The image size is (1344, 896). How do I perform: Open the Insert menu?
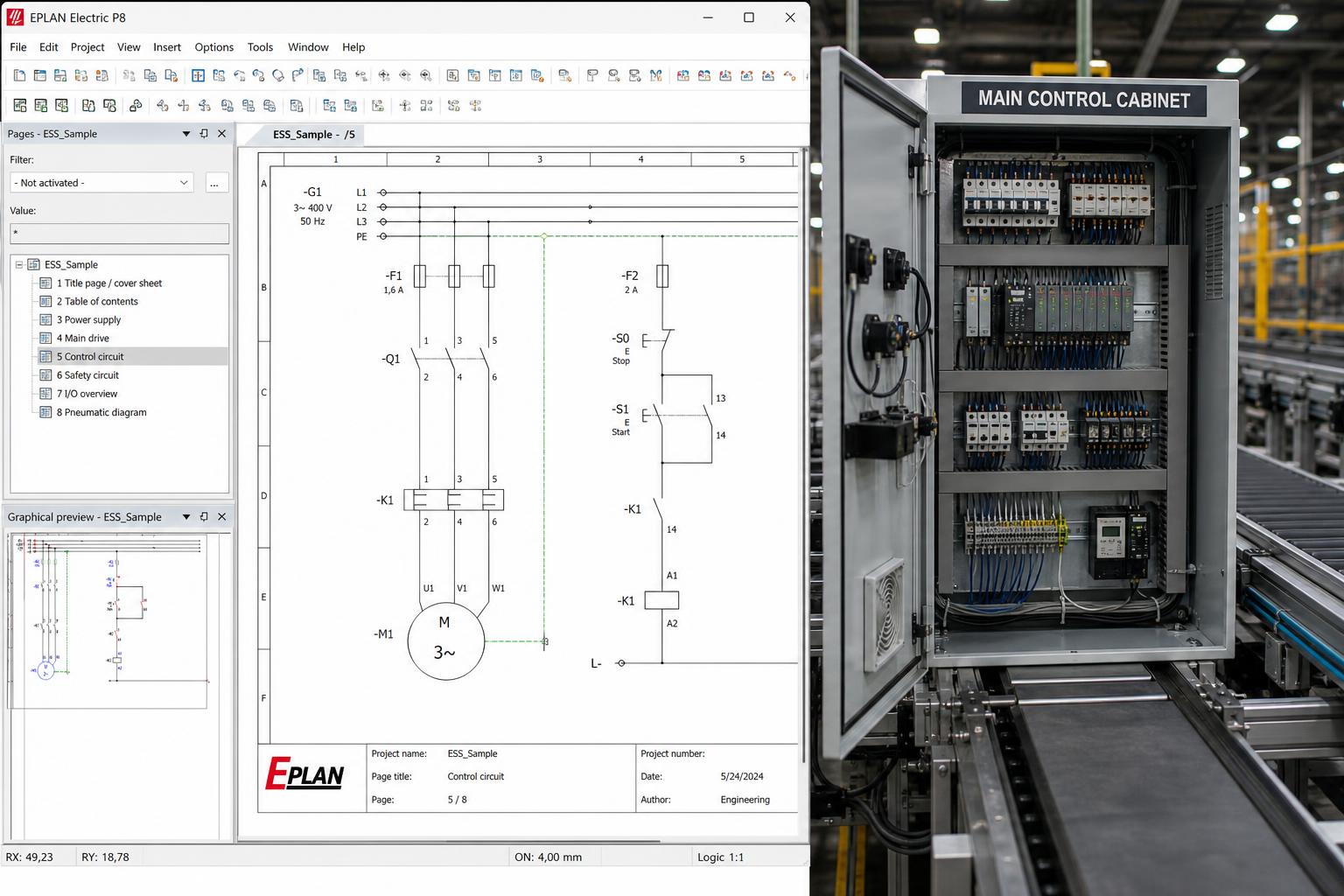167,47
